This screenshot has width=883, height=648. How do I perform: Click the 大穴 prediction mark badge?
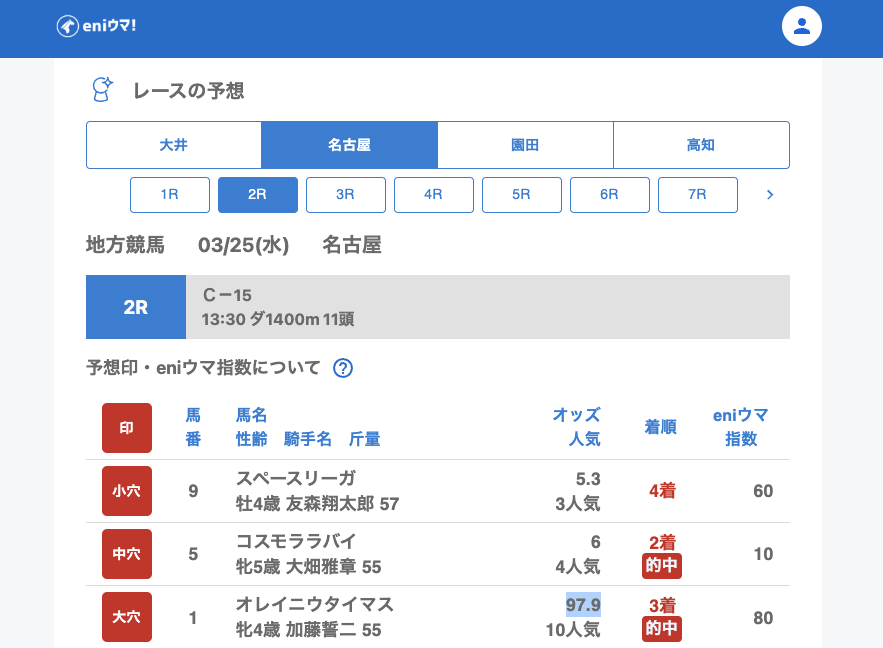coord(127,617)
